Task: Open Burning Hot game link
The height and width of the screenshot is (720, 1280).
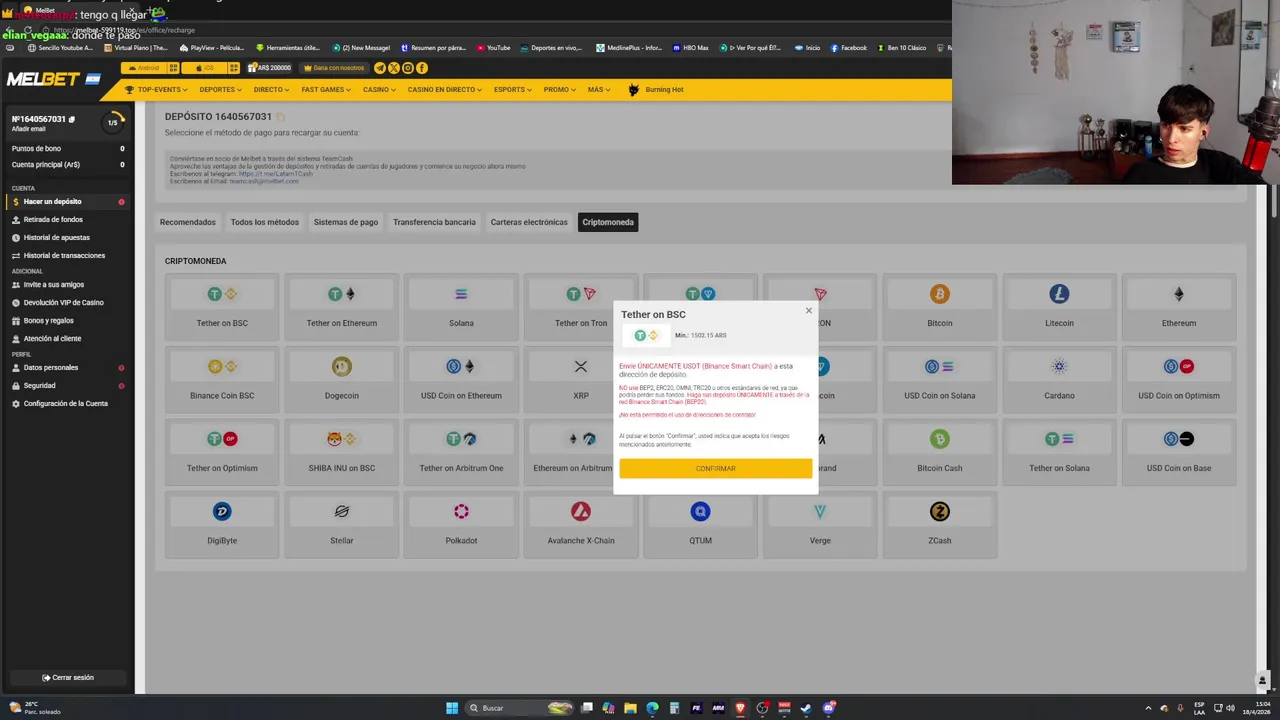Action: pyautogui.click(x=656, y=90)
